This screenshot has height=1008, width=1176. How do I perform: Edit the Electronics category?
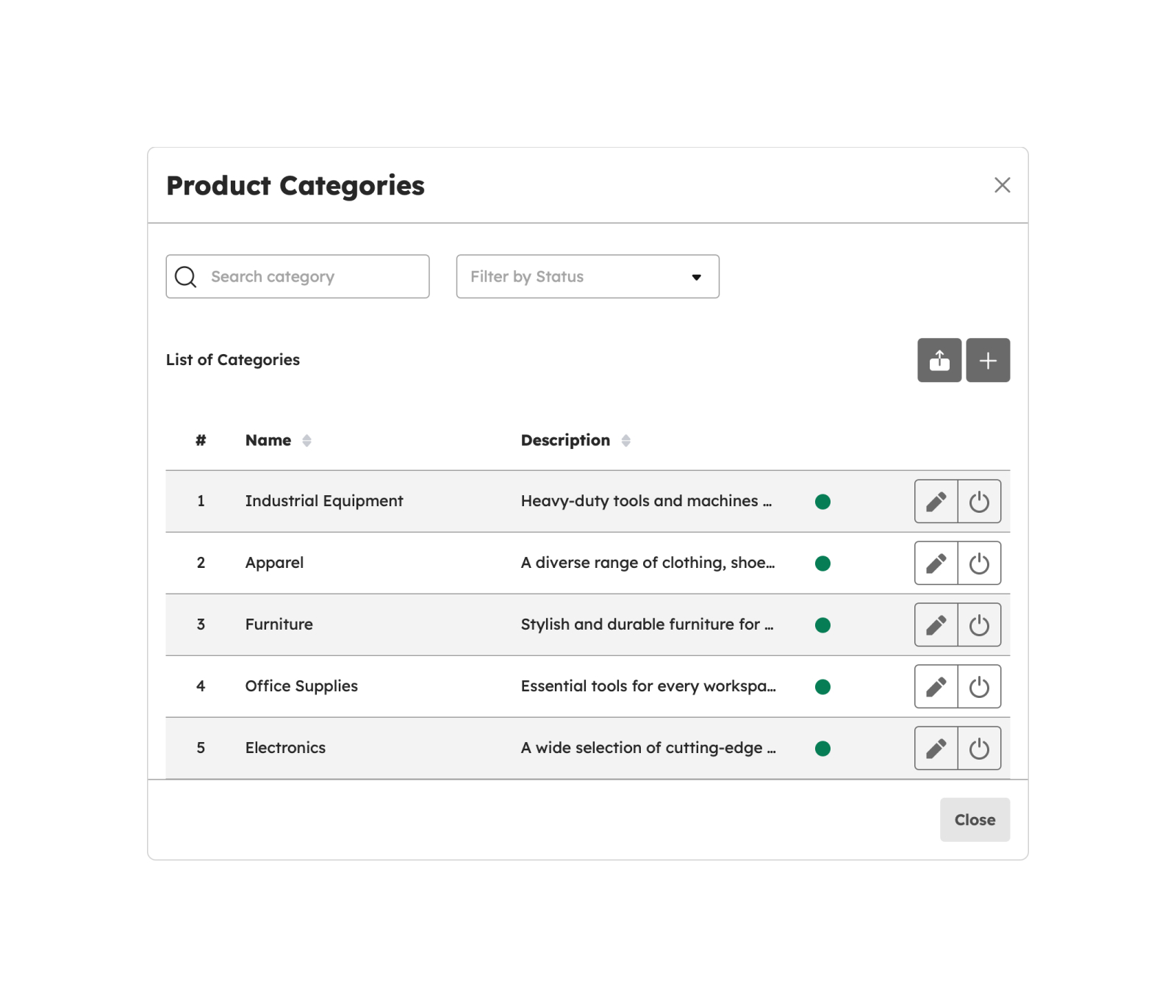[936, 748]
